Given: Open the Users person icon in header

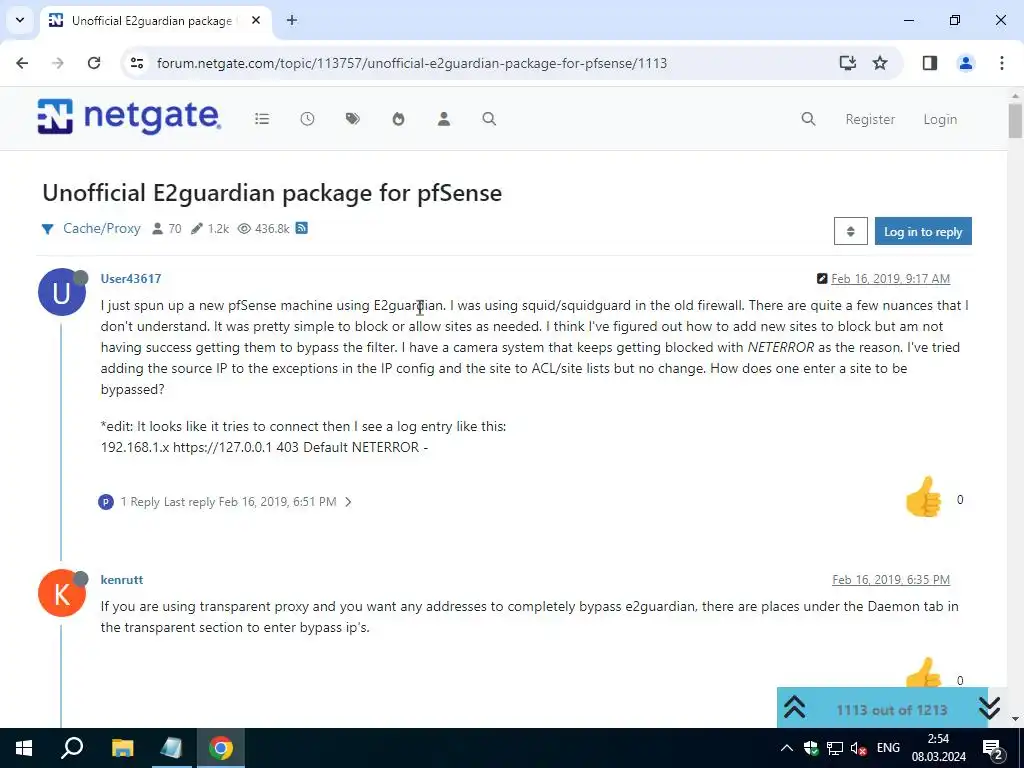Looking at the screenshot, I should [444, 119].
